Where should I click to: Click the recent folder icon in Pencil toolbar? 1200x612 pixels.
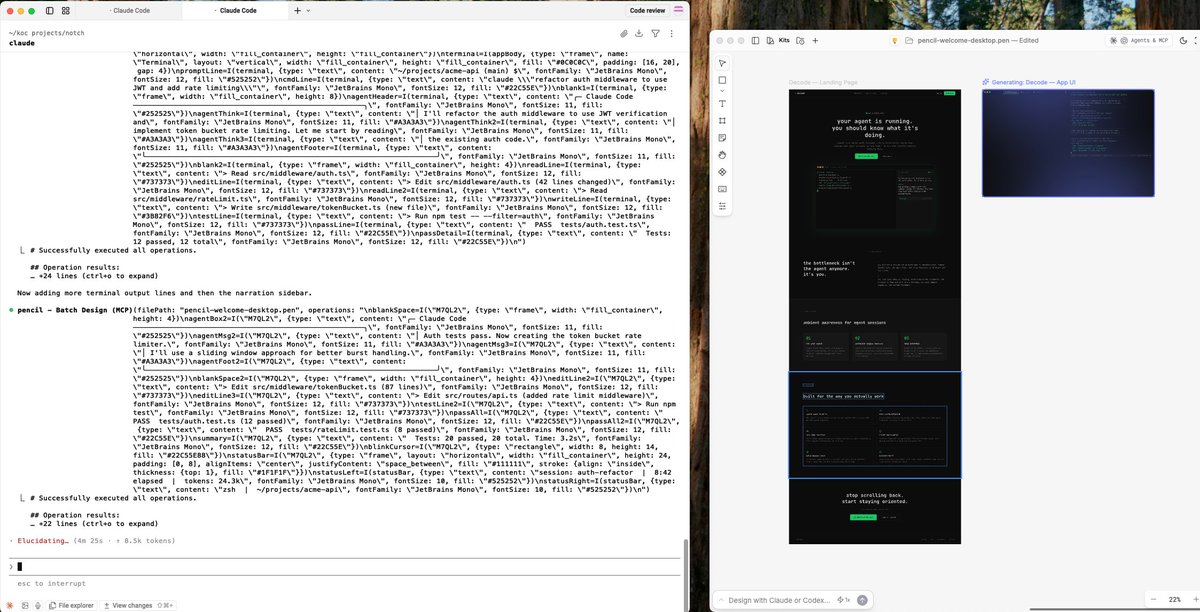(x=803, y=40)
